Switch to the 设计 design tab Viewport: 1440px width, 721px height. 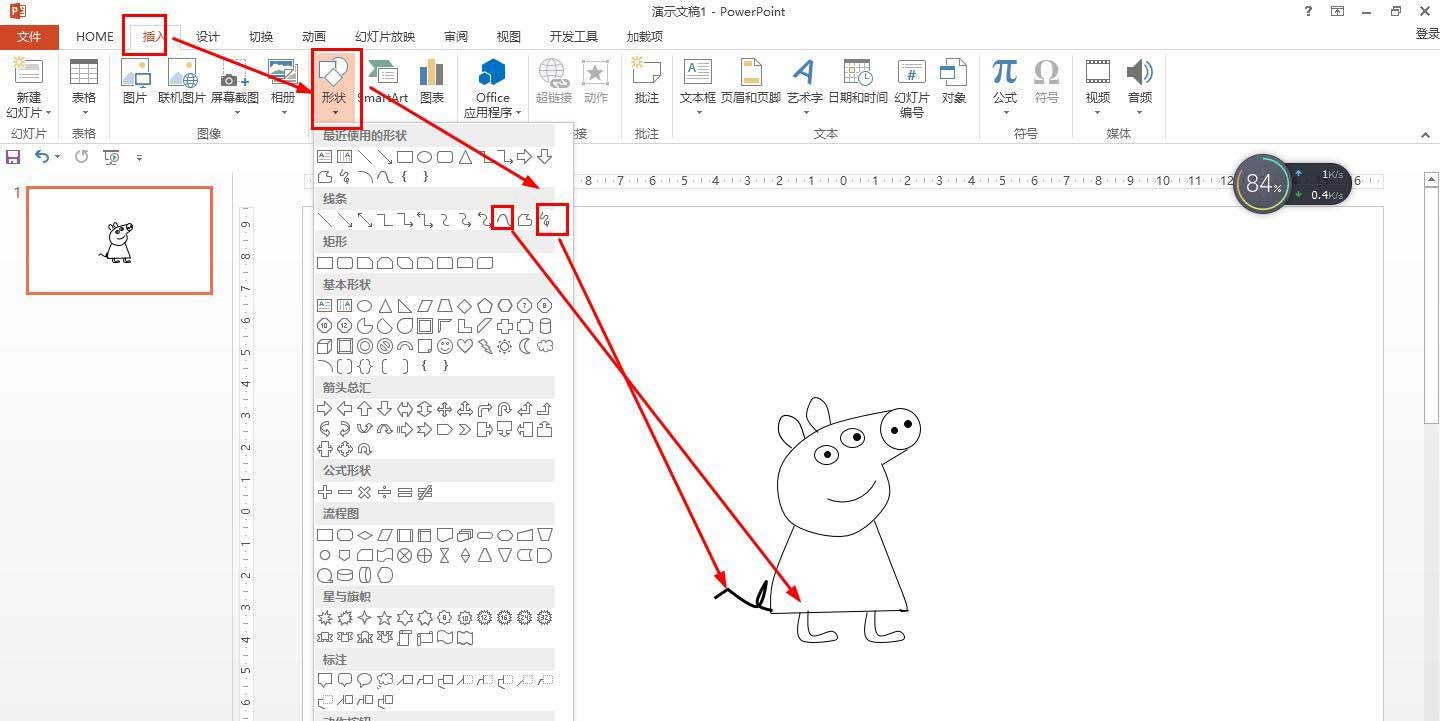[208, 37]
